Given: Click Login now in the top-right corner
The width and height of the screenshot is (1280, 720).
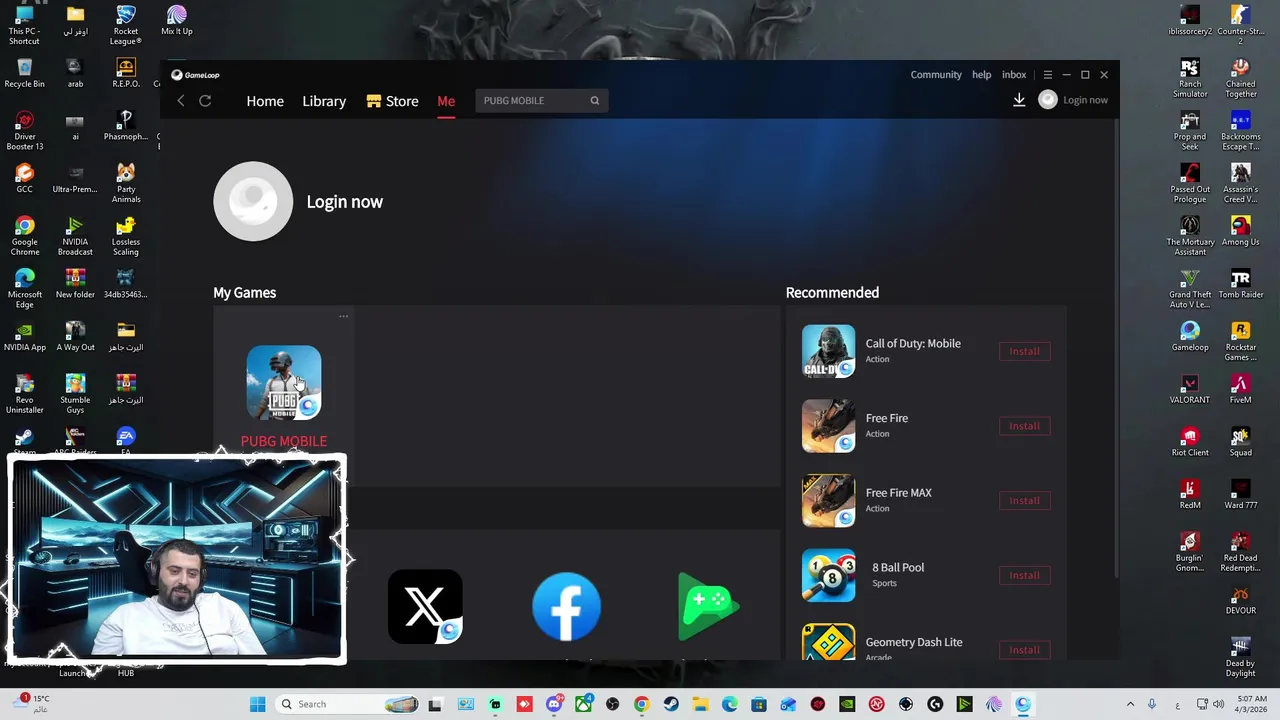Looking at the screenshot, I should tap(1085, 100).
